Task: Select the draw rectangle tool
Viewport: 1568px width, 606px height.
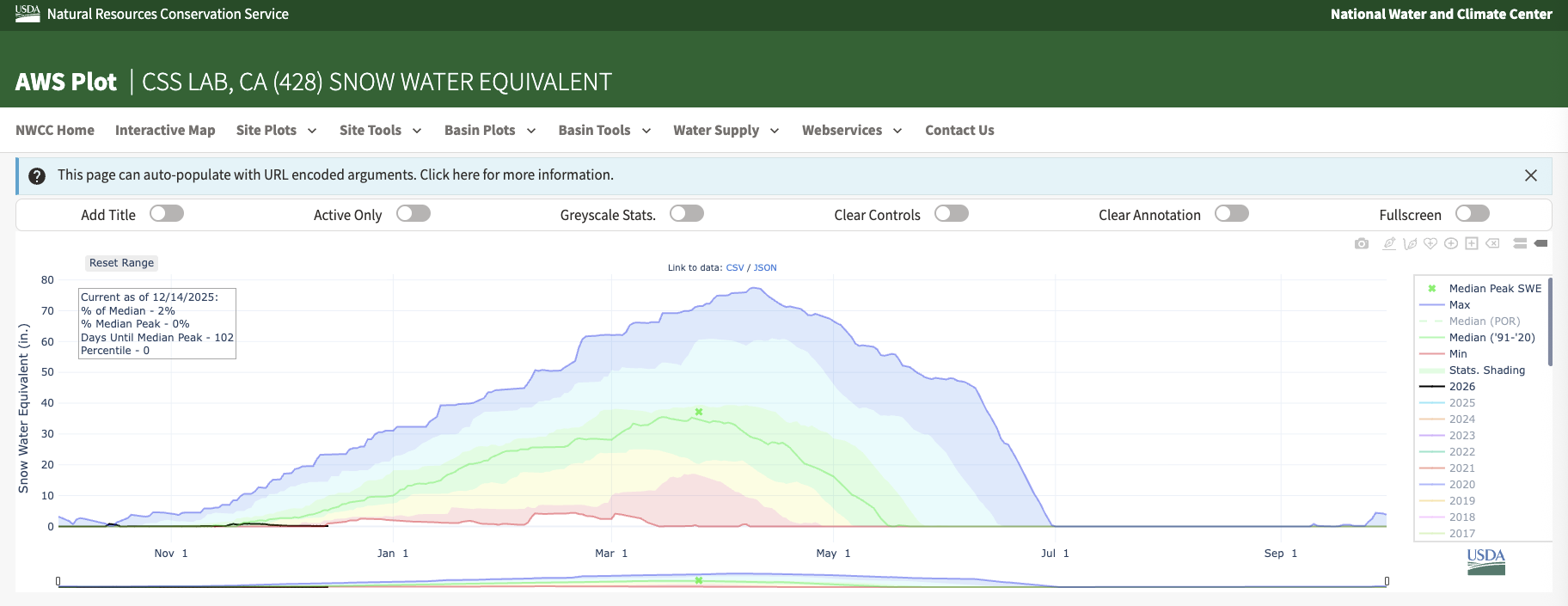Action: (1472, 244)
